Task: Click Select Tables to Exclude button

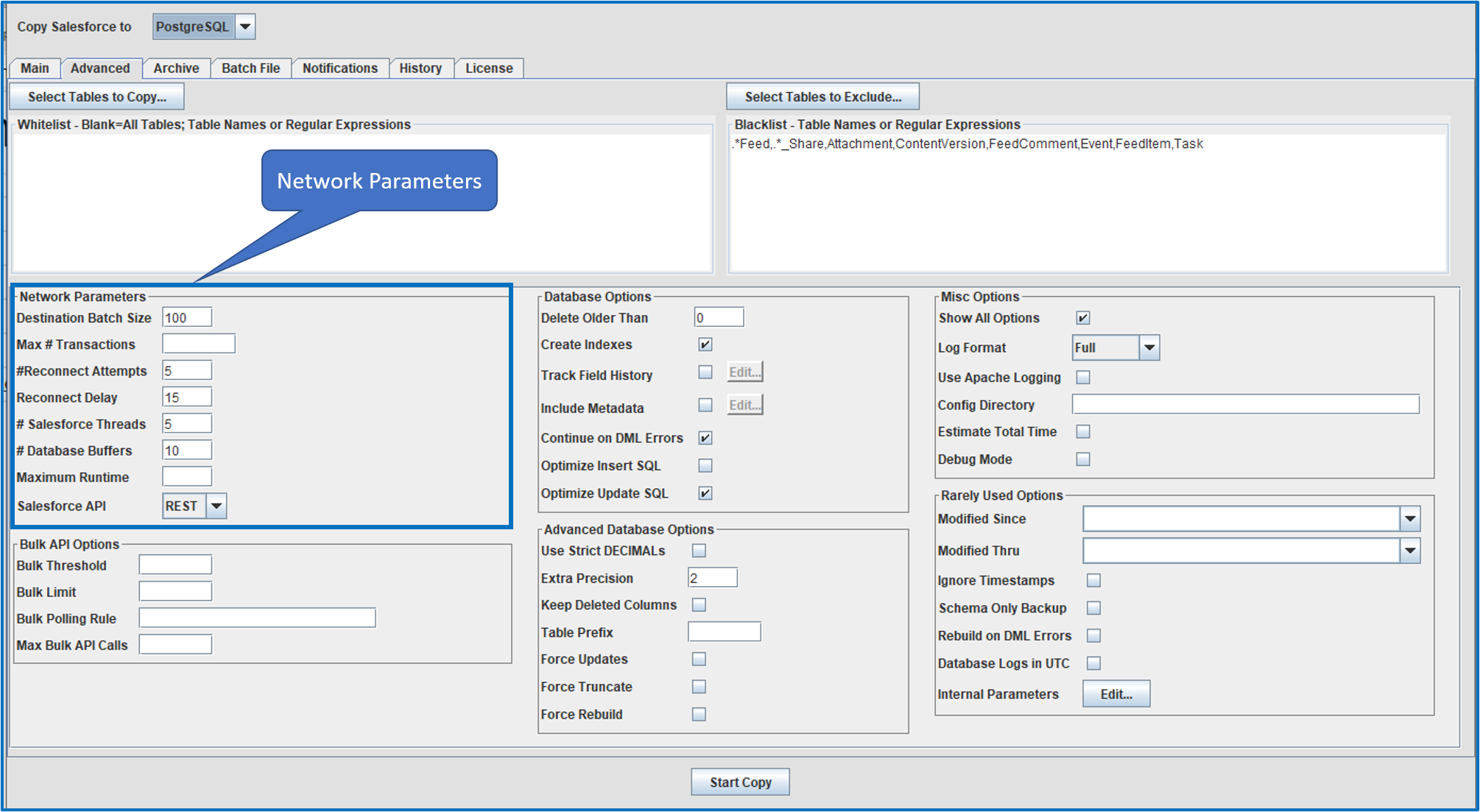Action: click(822, 96)
